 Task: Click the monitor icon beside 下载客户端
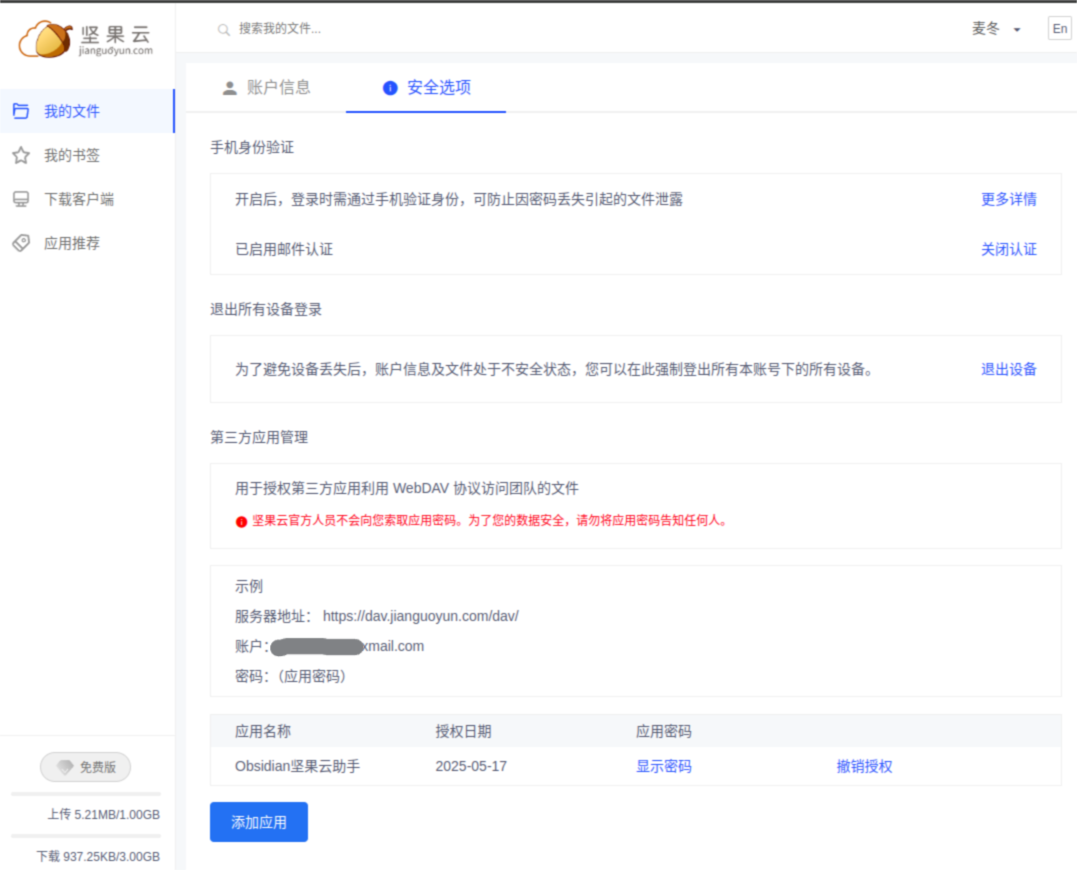click(x=21, y=199)
